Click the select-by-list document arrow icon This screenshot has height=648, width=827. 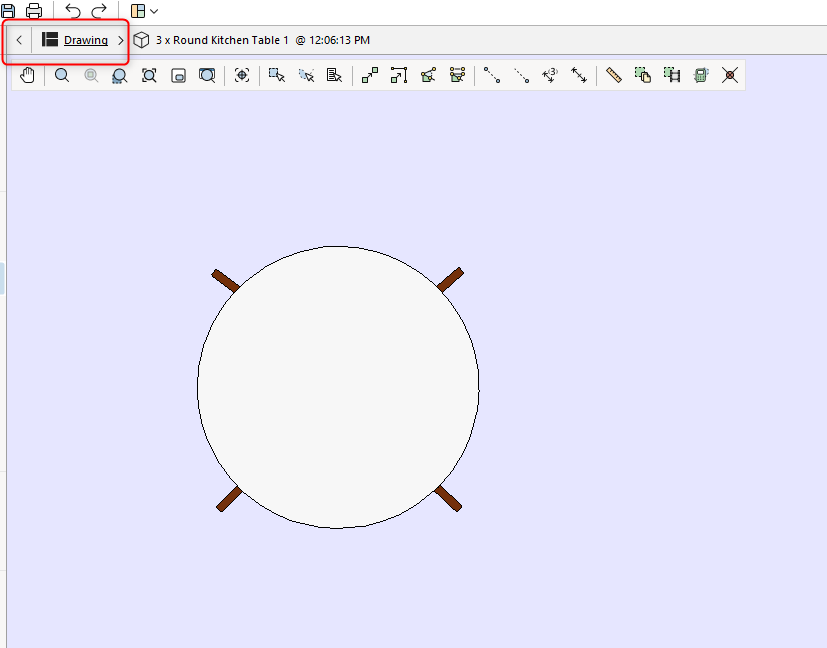334,75
